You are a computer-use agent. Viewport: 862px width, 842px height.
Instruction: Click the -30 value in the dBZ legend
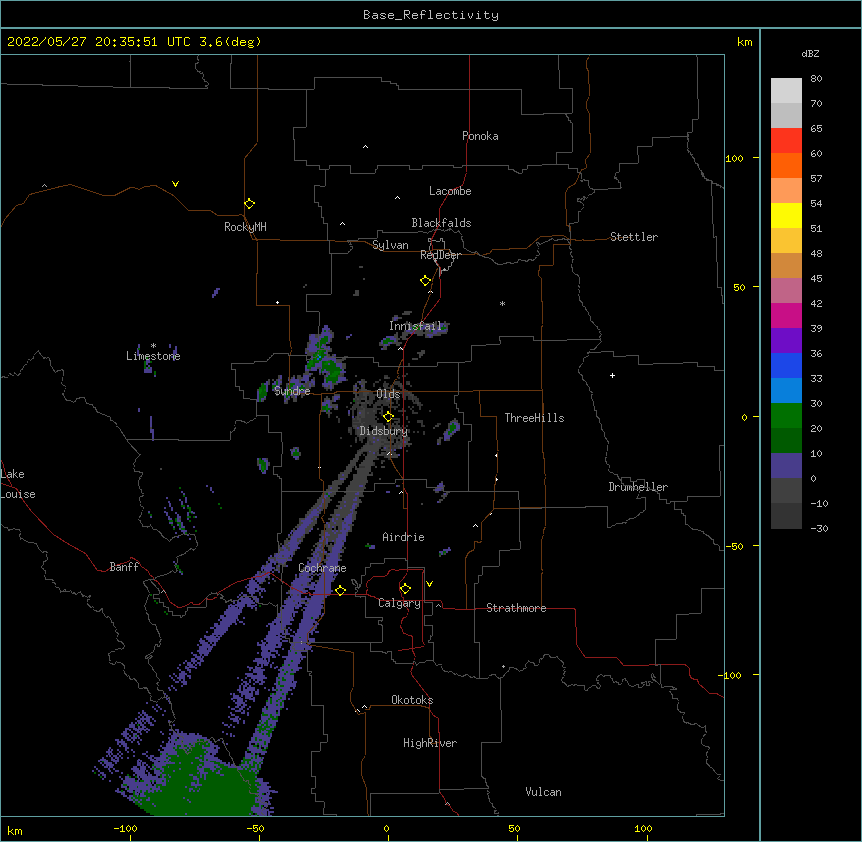[819, 528]
